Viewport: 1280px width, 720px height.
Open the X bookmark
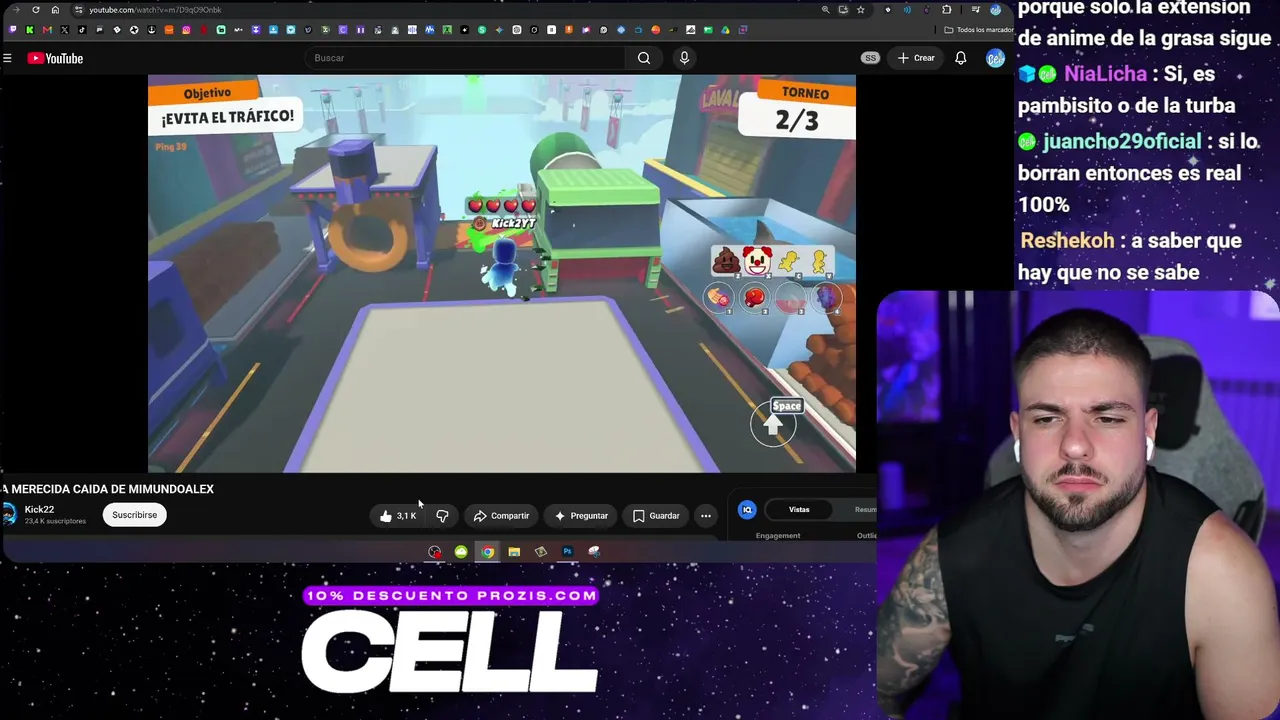tap(64, 30)
